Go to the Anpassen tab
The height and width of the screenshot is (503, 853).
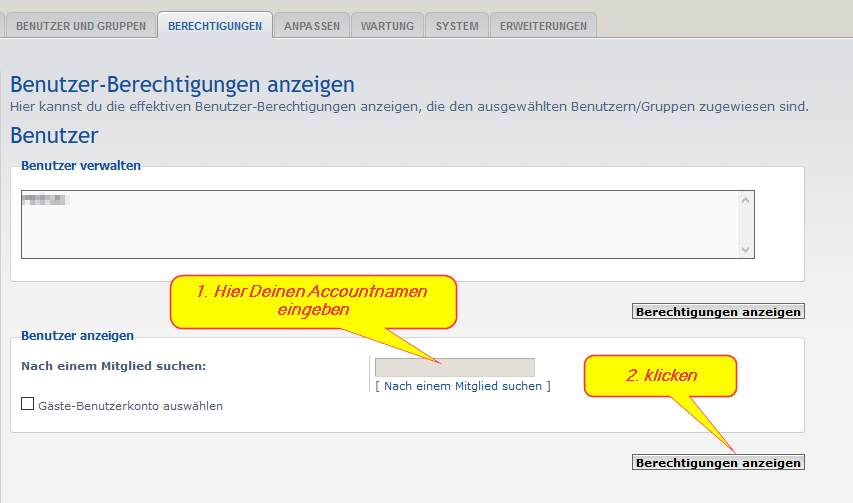tap(311, 26)
